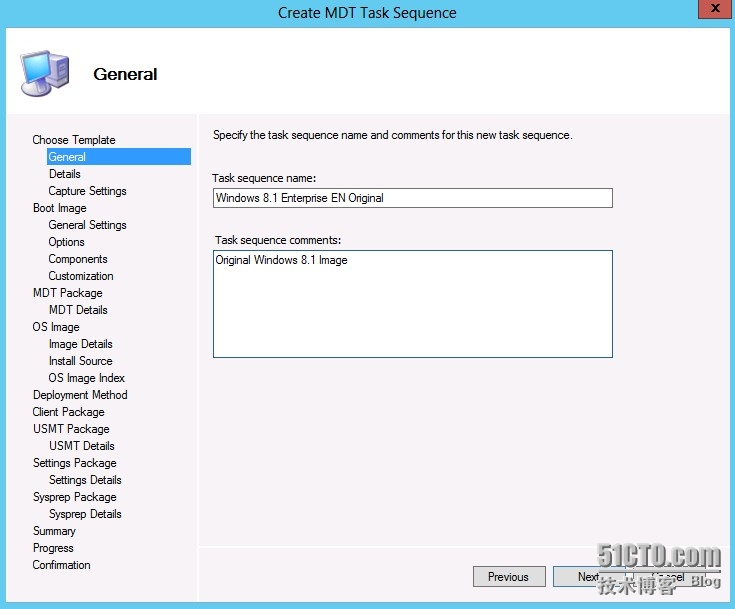Go to the Install Source step
The width and height of the screenshot is (735, 609).
click(x=81, y=361)
